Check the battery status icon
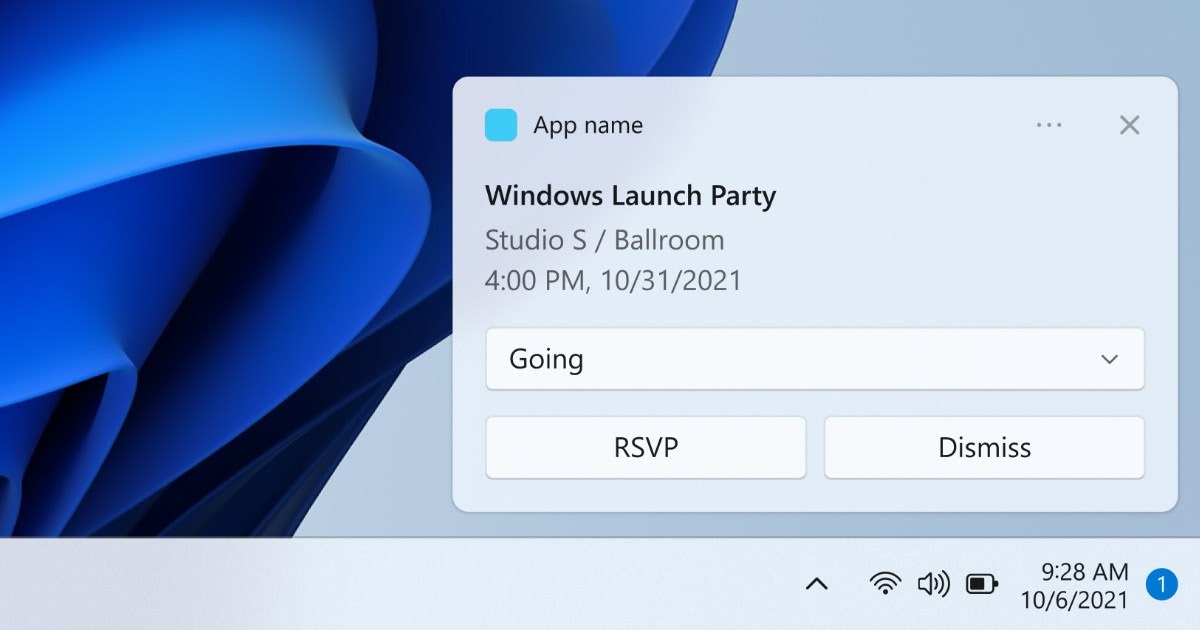This screenshot has height=630, width=1200. (982, 584)
